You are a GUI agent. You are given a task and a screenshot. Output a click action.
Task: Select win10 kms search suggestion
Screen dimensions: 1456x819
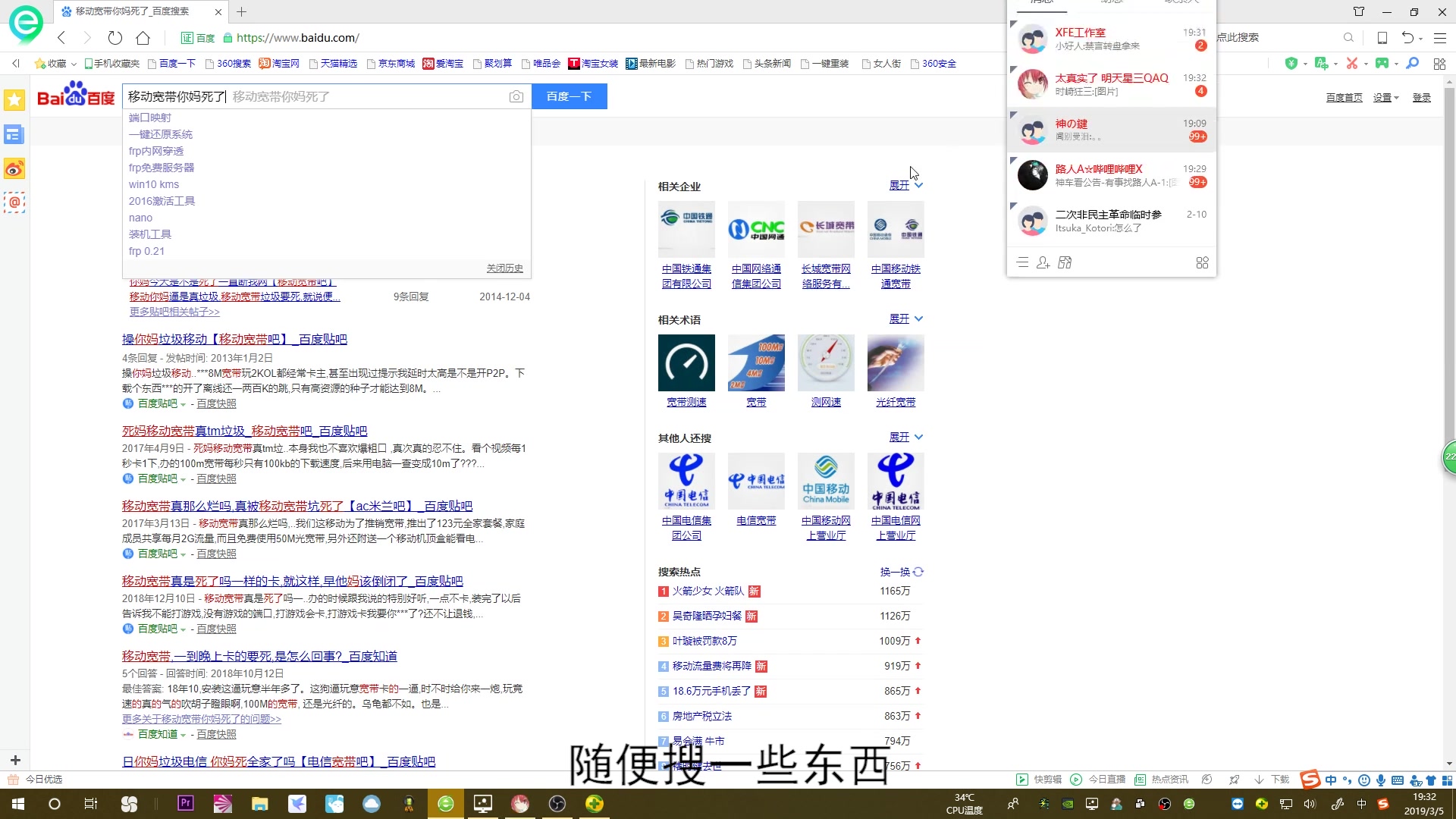154,184
